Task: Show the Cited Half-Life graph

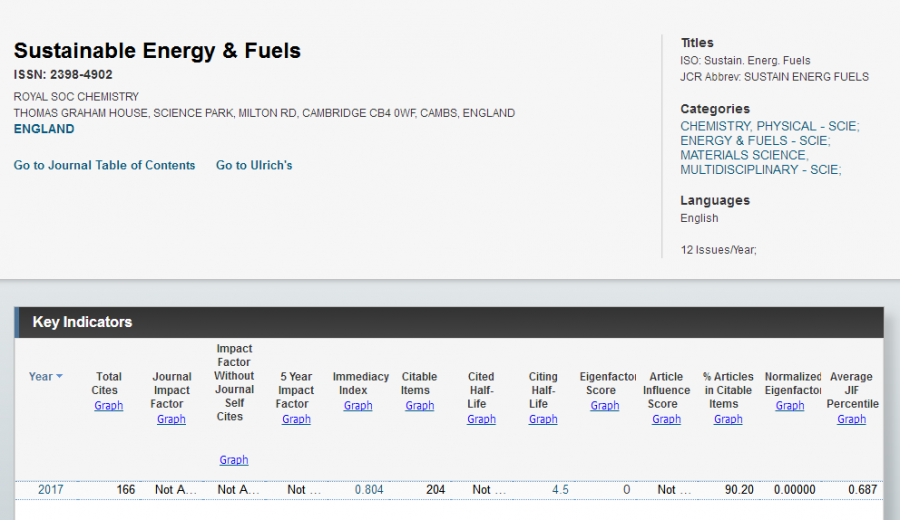Action: (481, 420)
